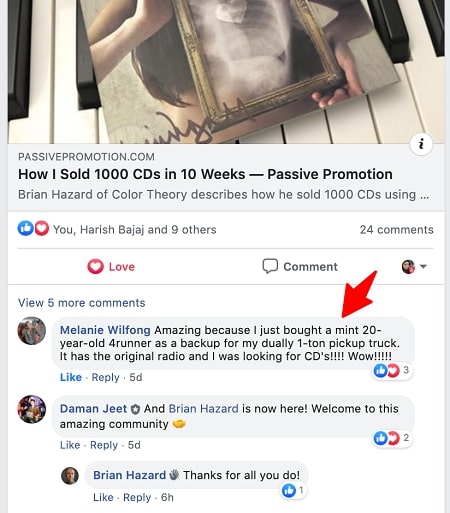Toggle the Love reaction on the post
Image resolution: width=450 pixels, height=513 pixels.
point(111,267)
